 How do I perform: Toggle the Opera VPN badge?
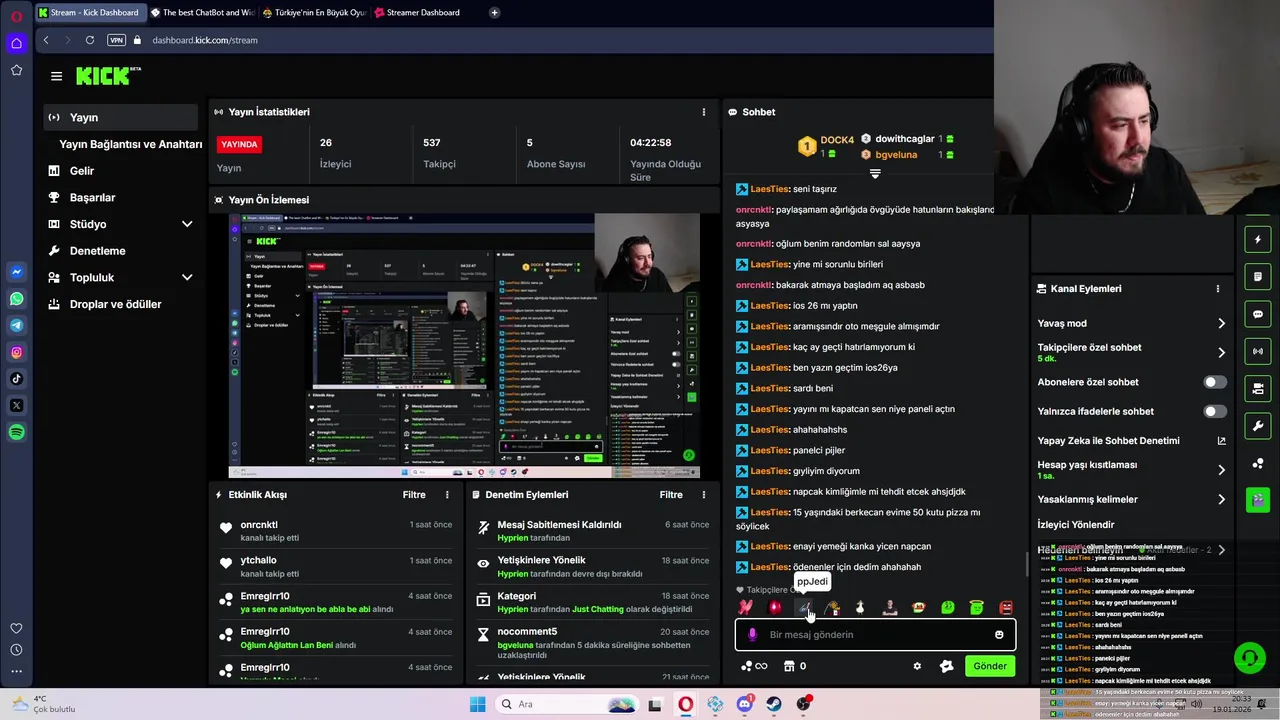pyautogui.click(x=116, y=40)
